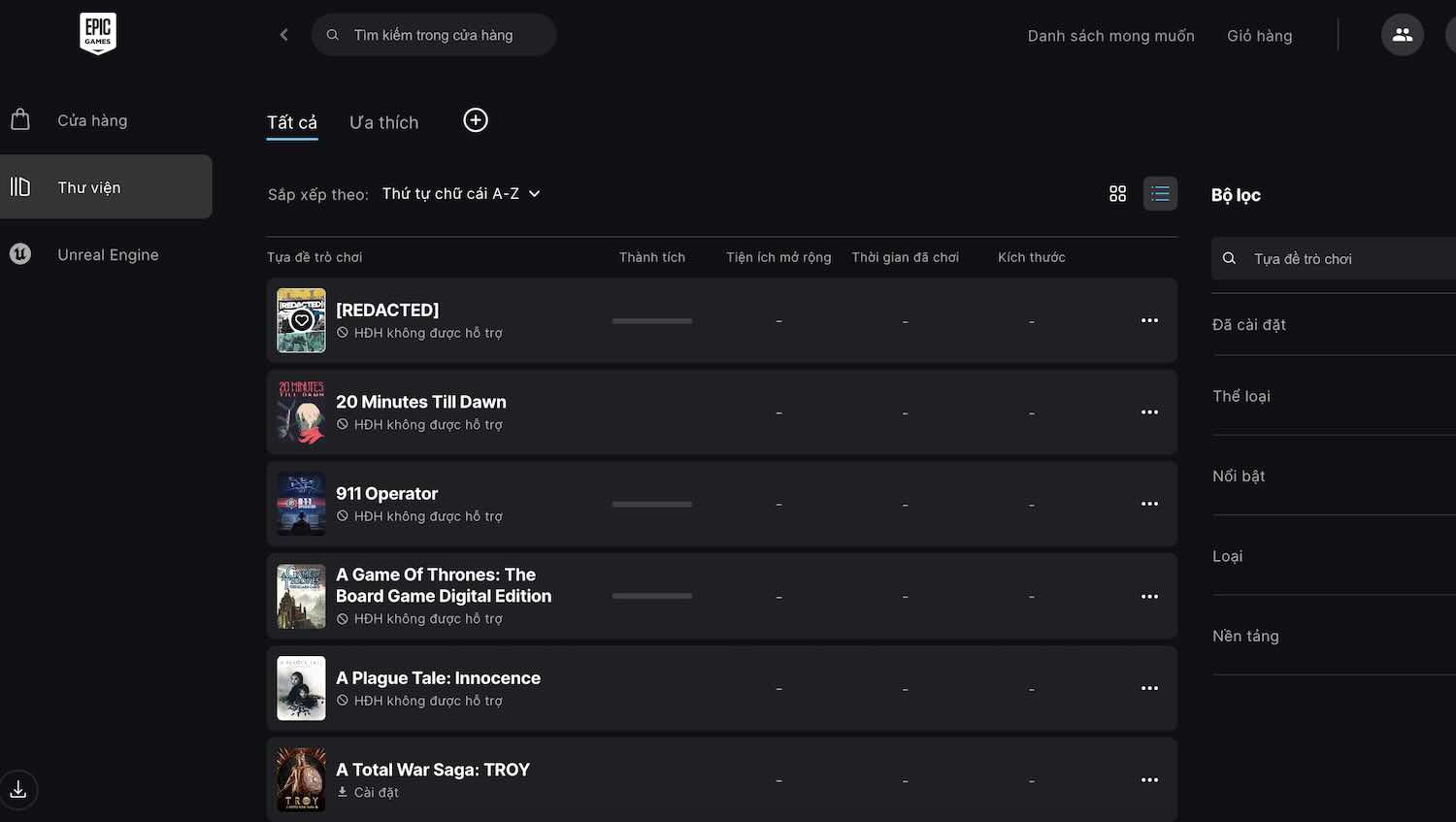Open Unreal Engine in the sidebar
This screenshot has width=1456, height=822.
tap(106, 254)
